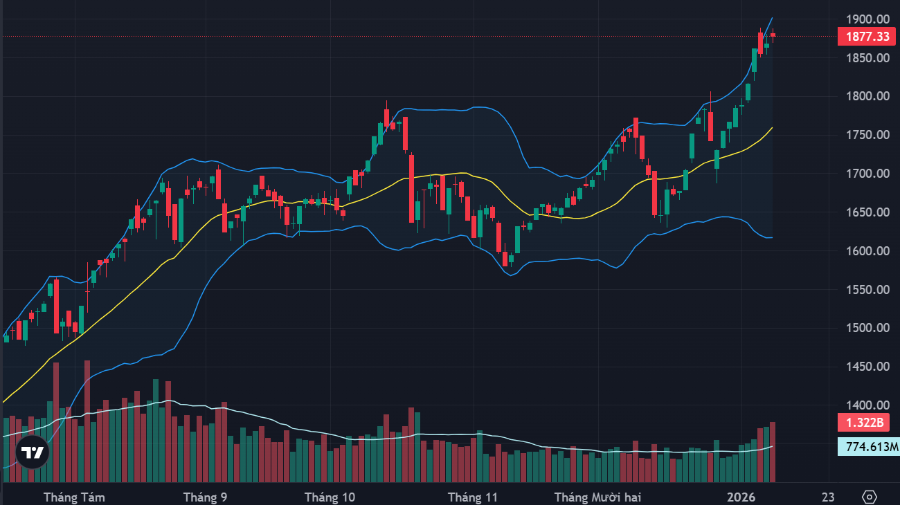
Task: Open chart settings gear icon
Action: [x=868, y=496]
